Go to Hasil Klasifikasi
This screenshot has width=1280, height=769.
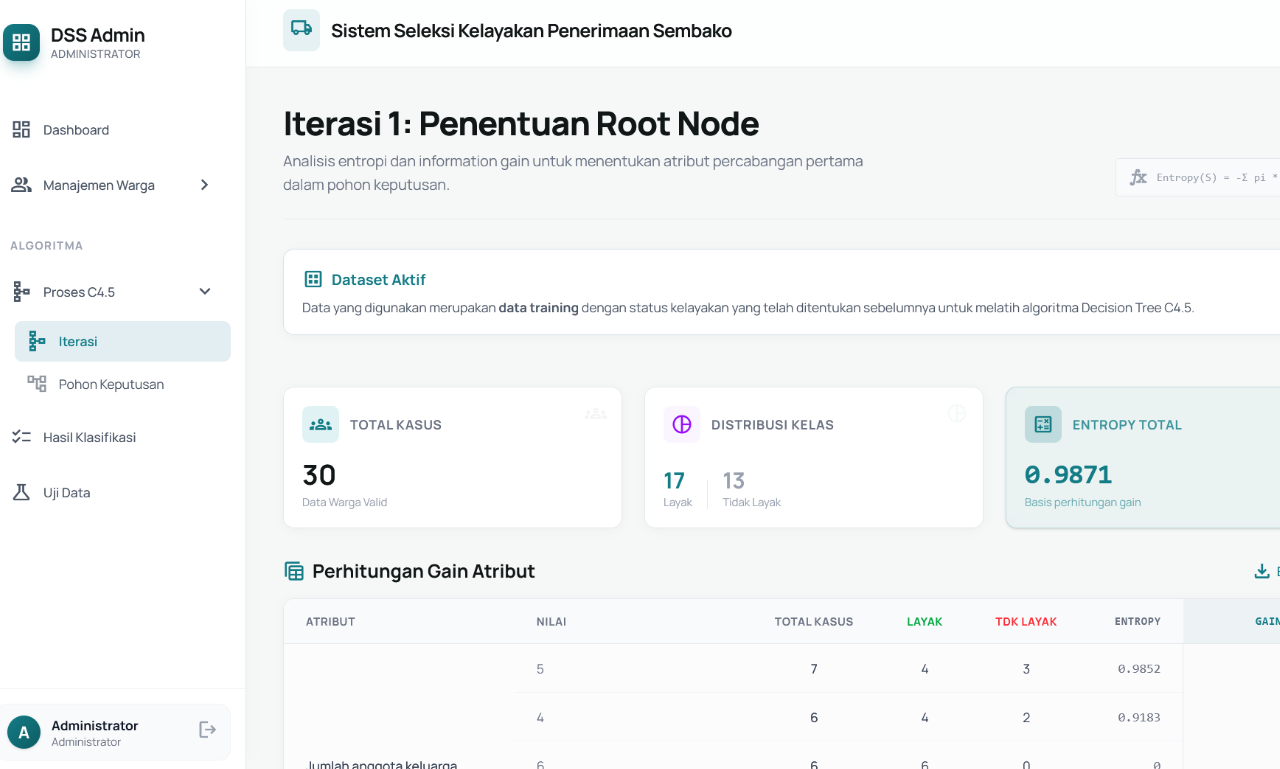pyautogui.click(x=89, y=437)
